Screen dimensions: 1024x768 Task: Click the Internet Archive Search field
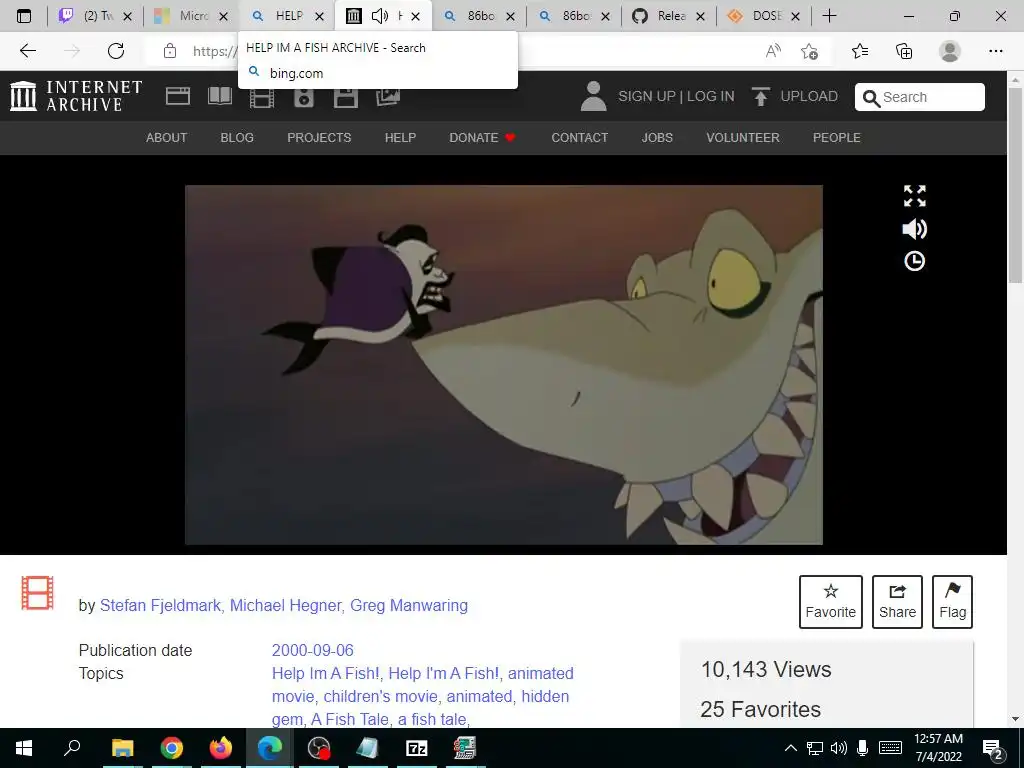click(x=920, y=97)
